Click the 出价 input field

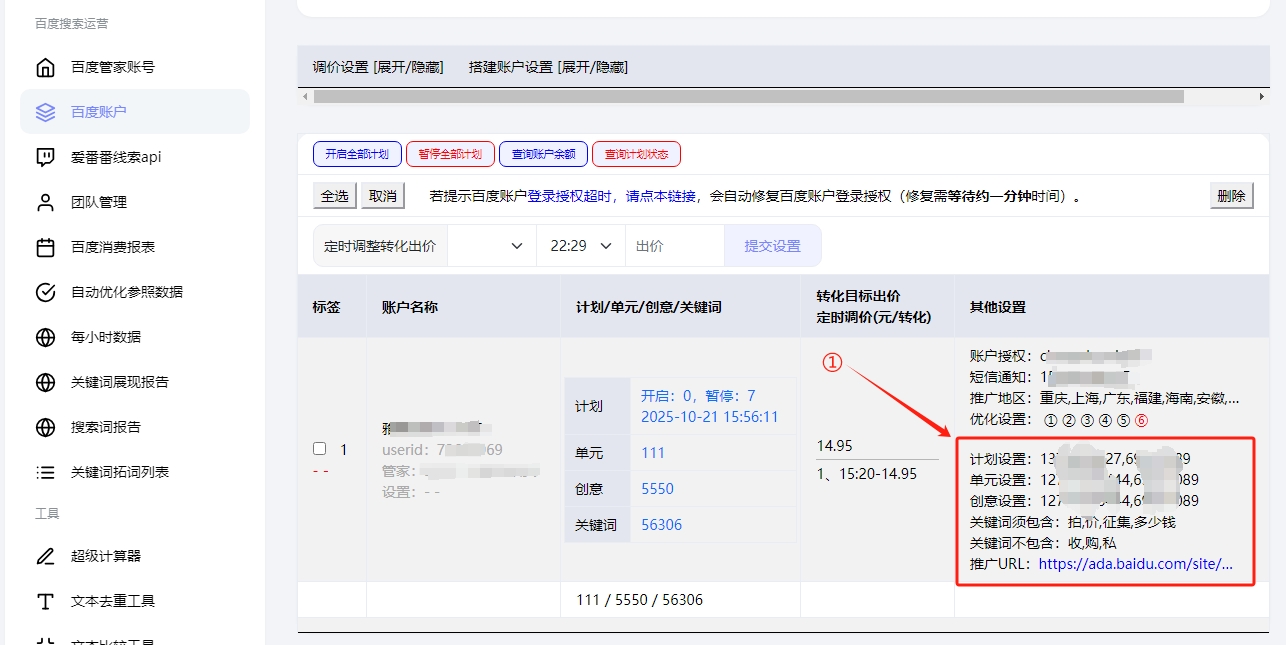[x=674, y=246]
